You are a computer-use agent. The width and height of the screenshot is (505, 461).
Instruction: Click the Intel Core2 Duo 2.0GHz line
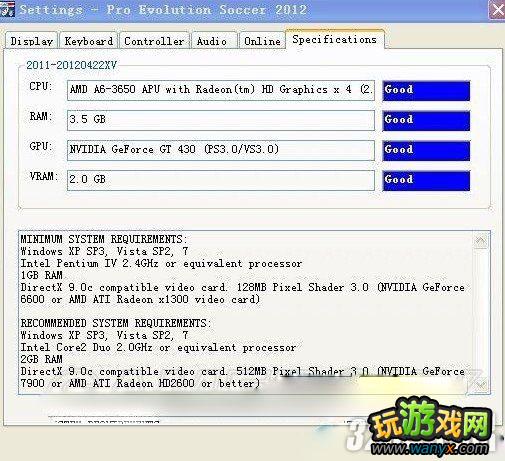pyautogui.click(x=158, y=347)
